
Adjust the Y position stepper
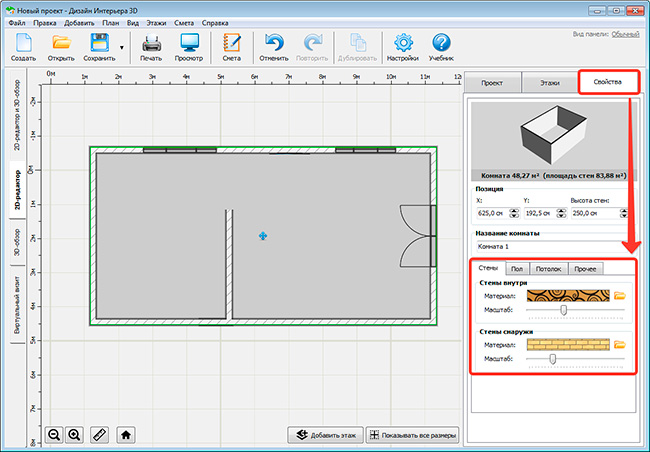561,213
